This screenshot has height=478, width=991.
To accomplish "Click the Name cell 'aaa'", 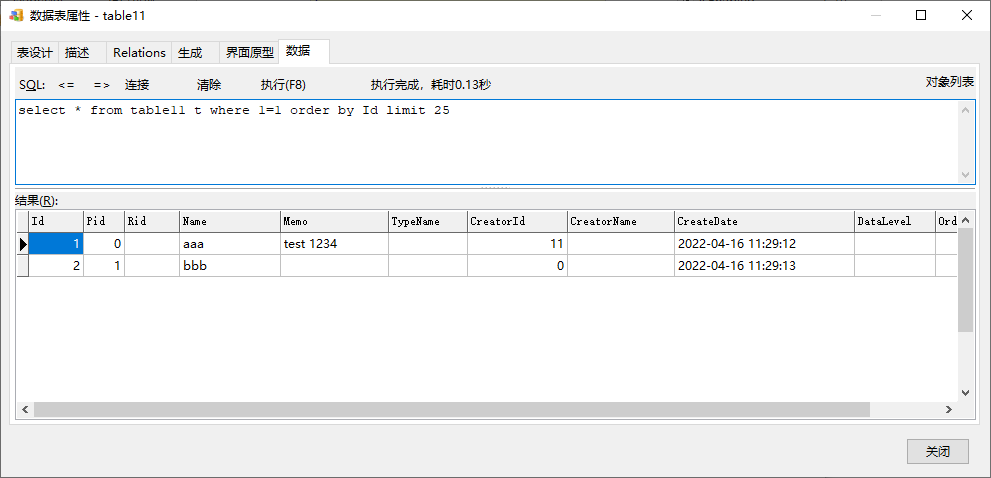I will (230, 244).
